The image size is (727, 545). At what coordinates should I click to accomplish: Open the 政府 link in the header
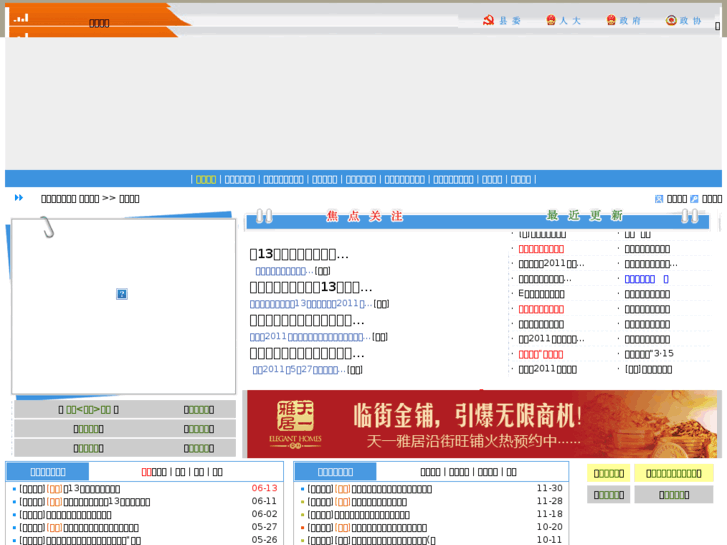coord(630,21)
